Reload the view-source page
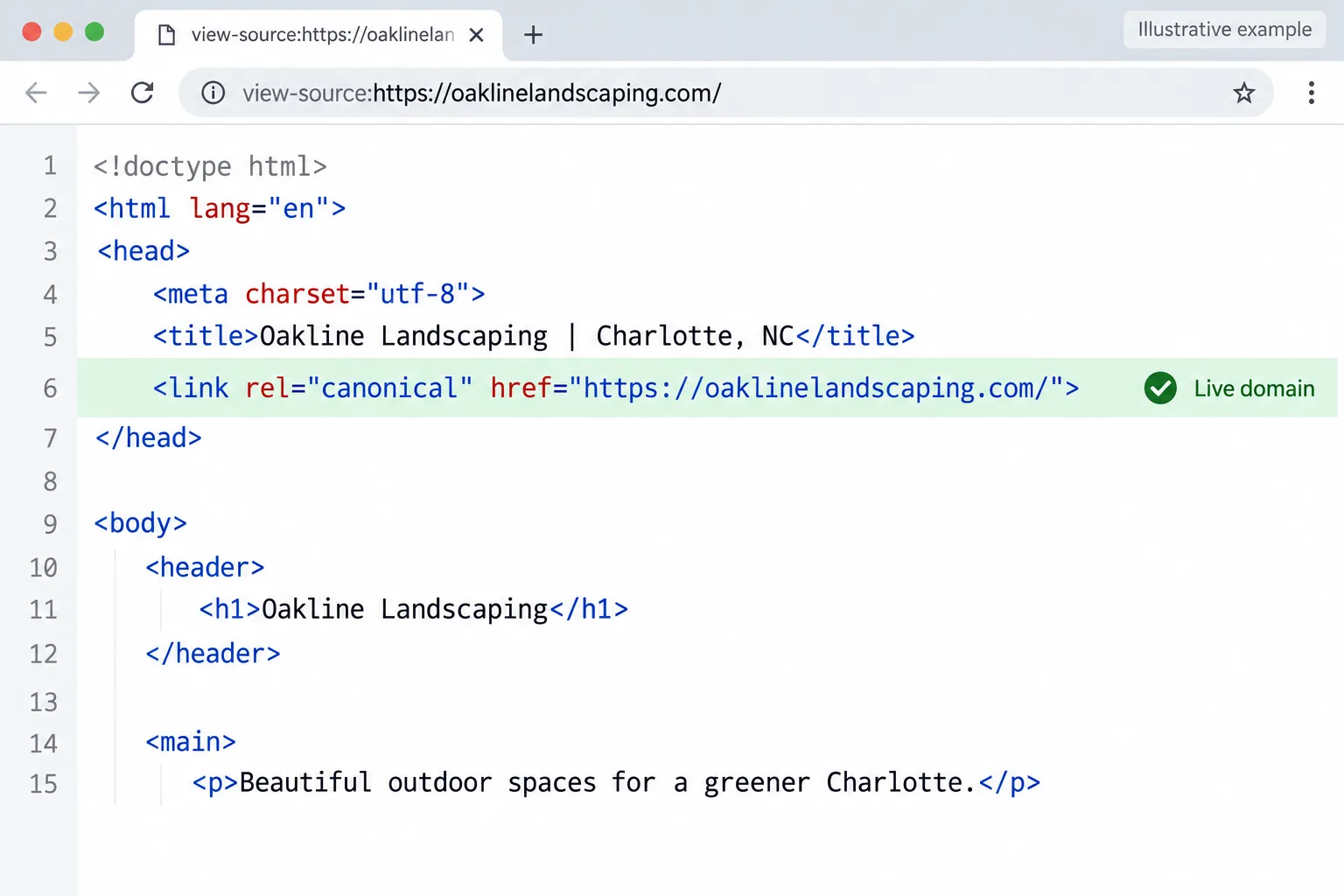1344x896 pixels. click(x=143, y=93)
